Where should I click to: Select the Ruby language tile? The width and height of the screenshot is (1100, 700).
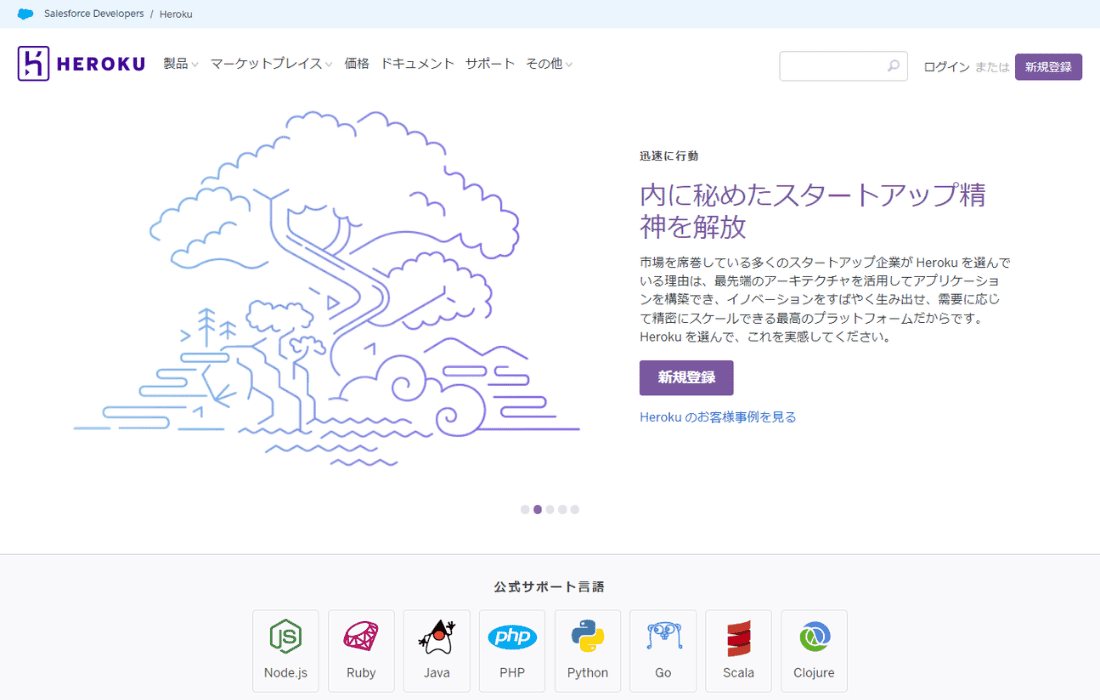click(361, 651)
